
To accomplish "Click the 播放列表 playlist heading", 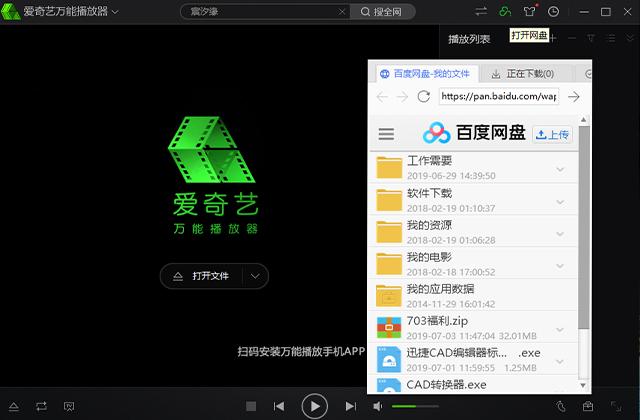I will click(469, 39).
